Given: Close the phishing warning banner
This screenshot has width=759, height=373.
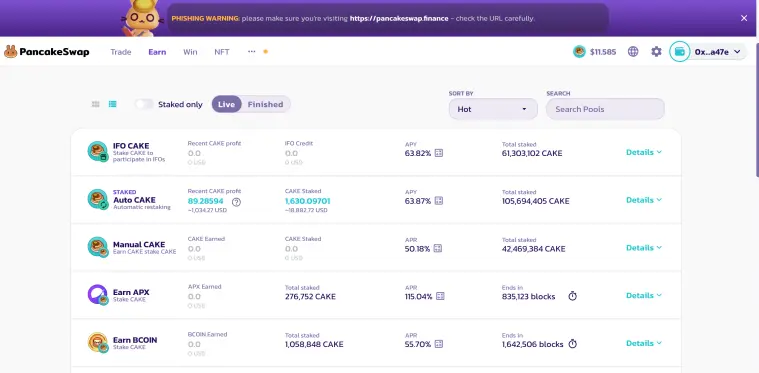Looking at the screenshot, I should 744,18.
